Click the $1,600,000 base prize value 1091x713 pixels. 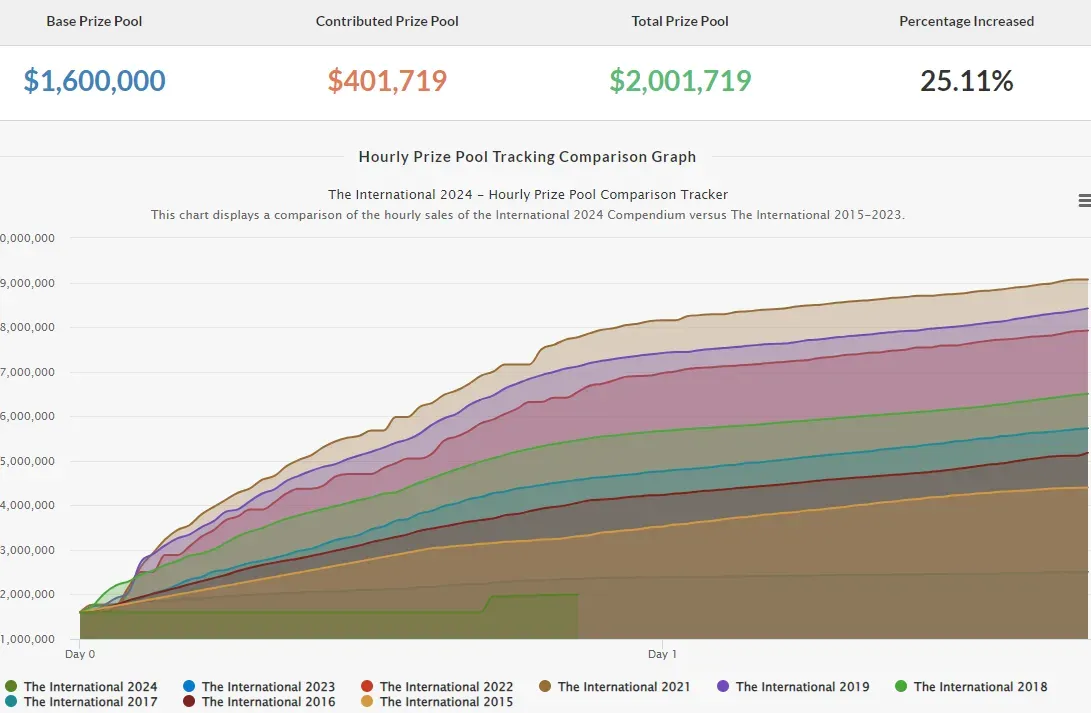coord(95,81)
